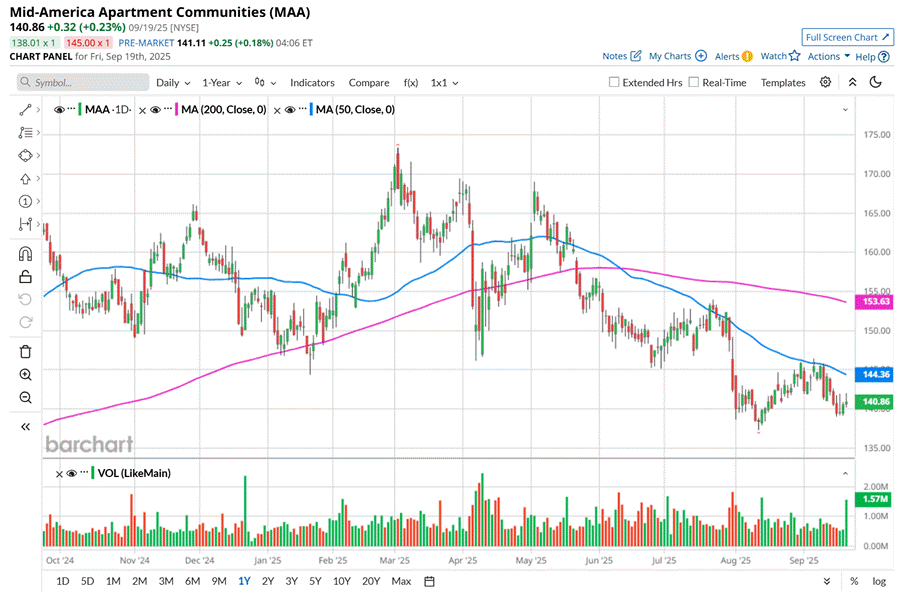Click the trash delete drawings icon
904x596 pixels.
pos(25,352)
